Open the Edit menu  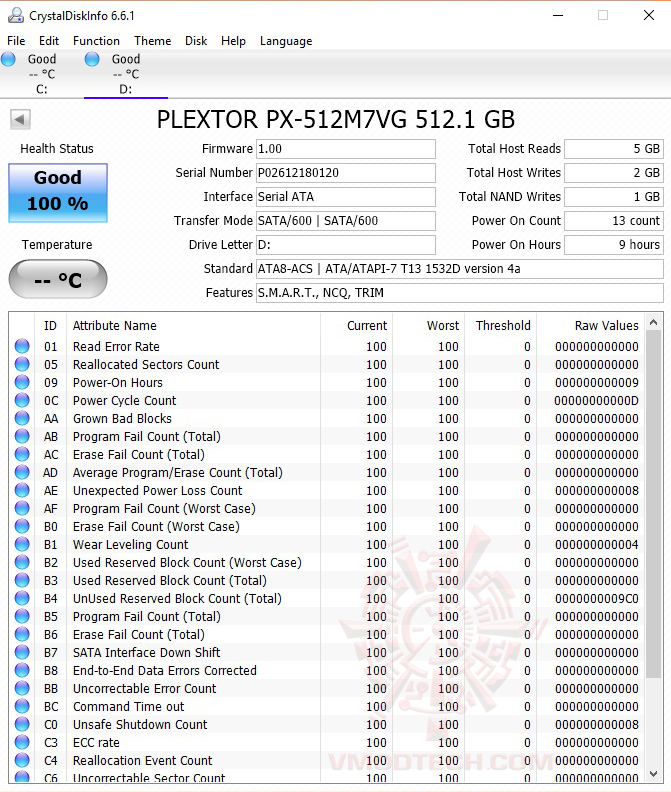click(49, 41)
